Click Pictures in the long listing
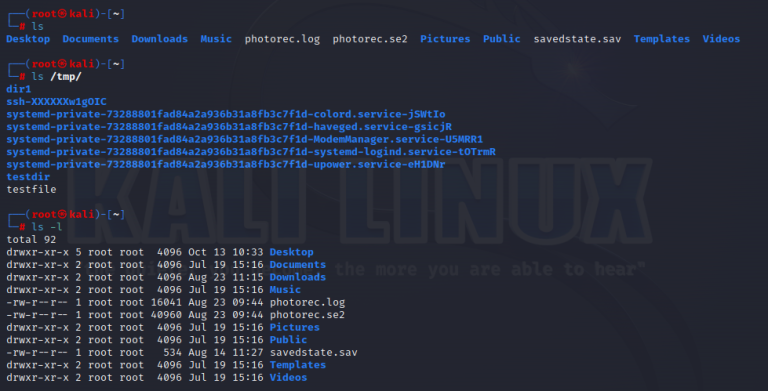Image resolution: width=768 pixels, height=391 pixels. coord(294,327)
